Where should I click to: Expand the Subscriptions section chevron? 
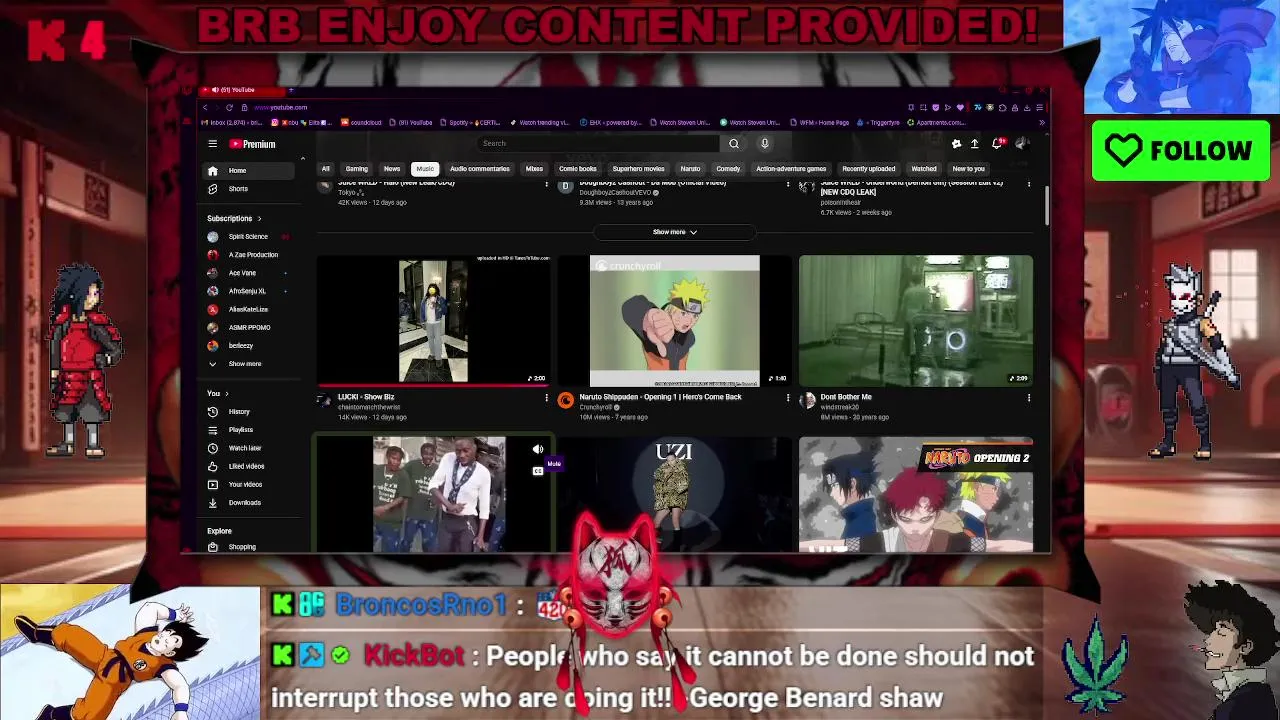click(x=259, y=219)
